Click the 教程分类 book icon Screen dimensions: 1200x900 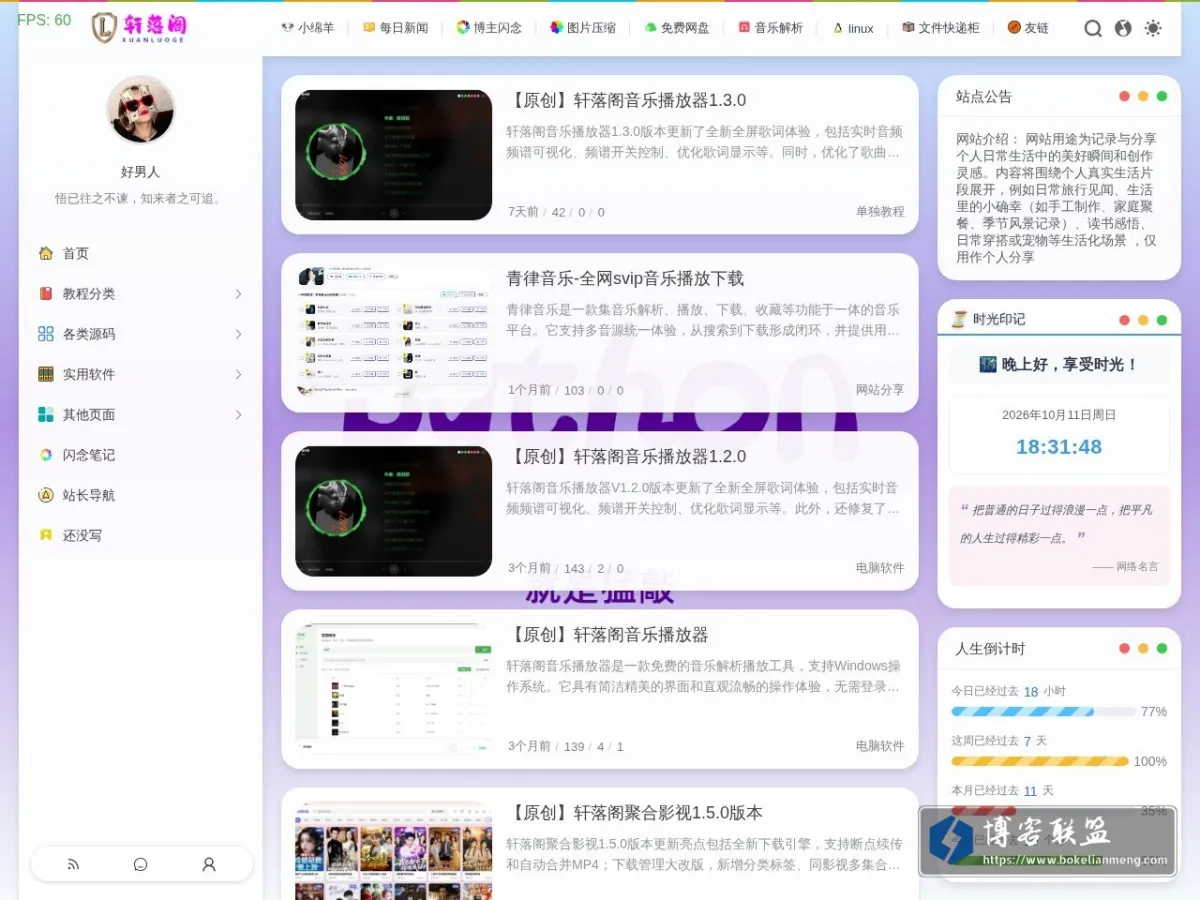(x=46, y=293)
